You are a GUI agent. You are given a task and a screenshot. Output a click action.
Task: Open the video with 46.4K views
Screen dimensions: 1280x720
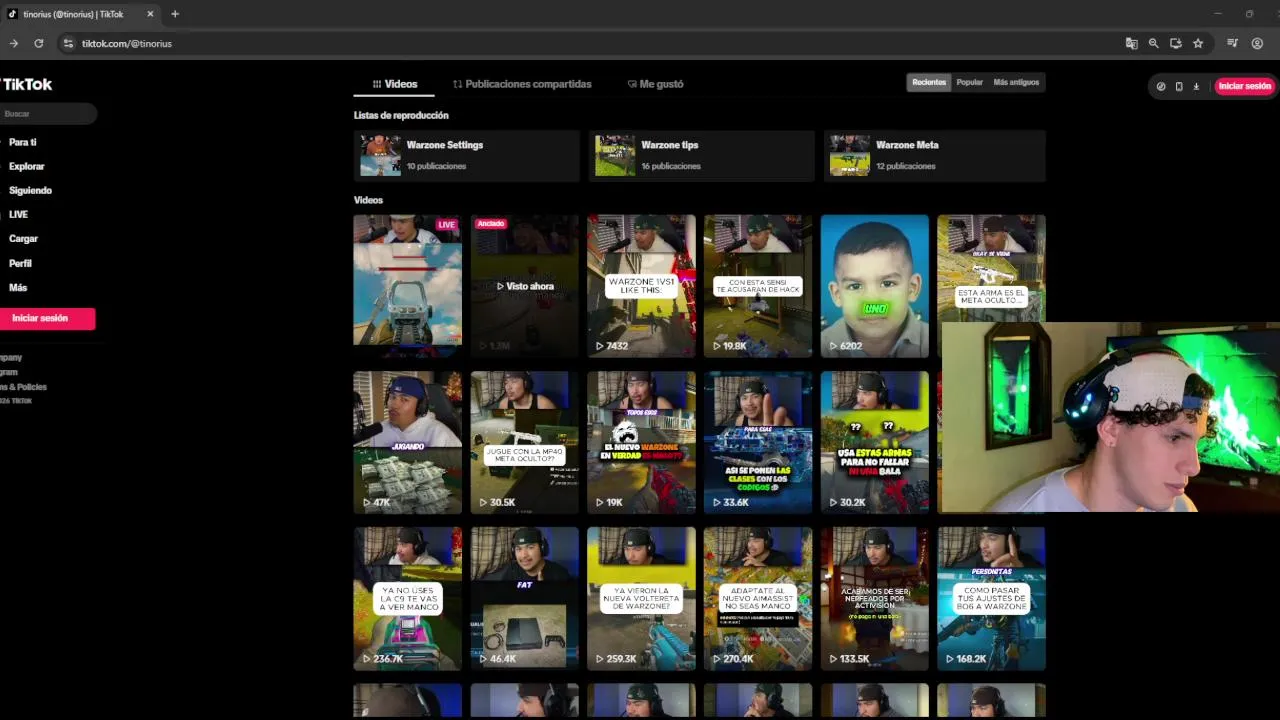(524, 598)
